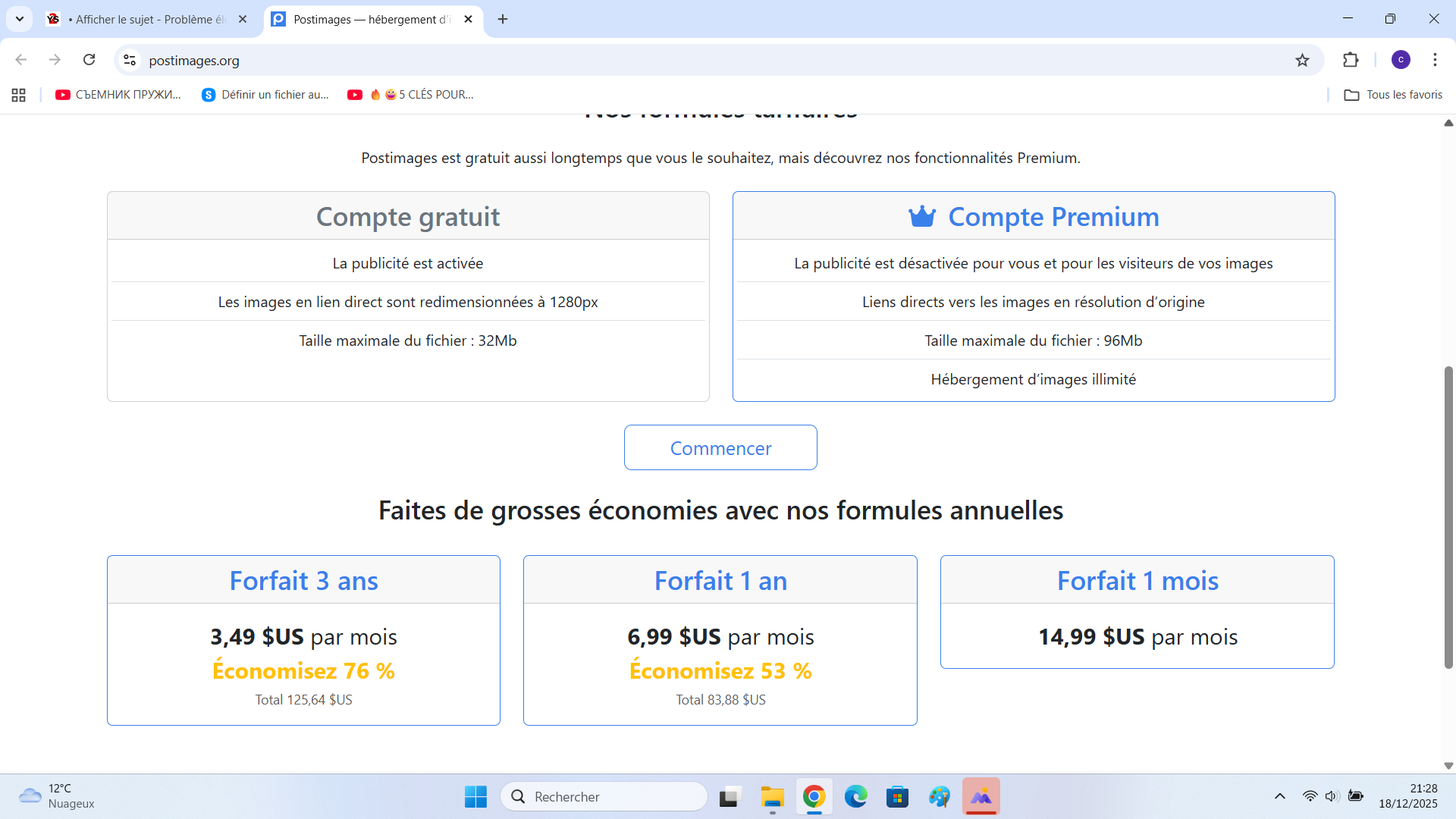
Task: Click the bookmark star icon
Action: click(1302, 61)
